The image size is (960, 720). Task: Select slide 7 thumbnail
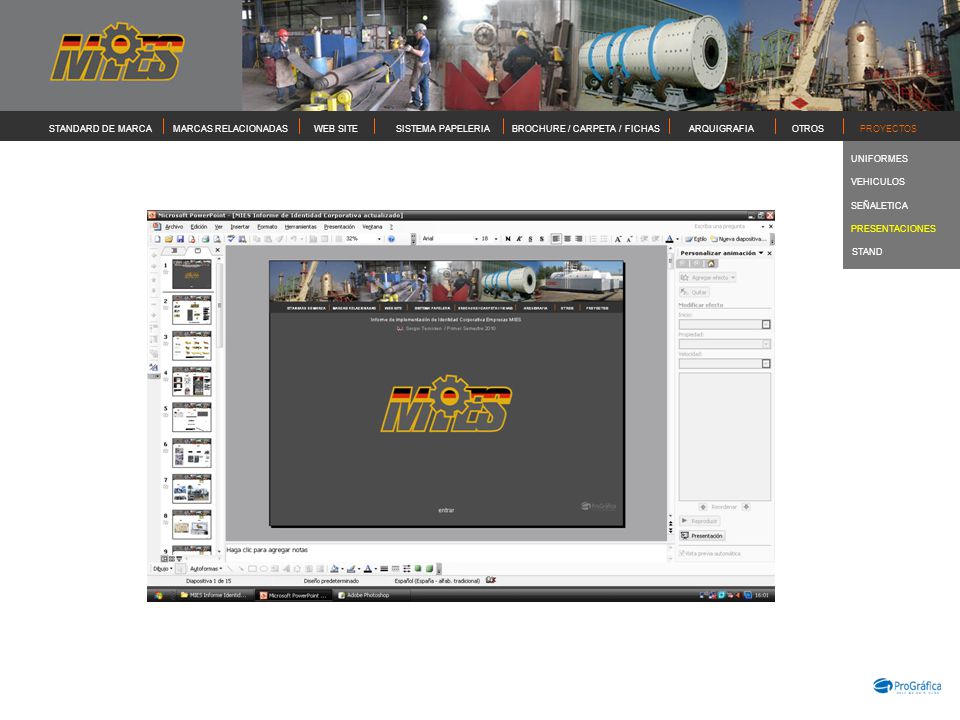pyautogui.click(x=192, y=489)
